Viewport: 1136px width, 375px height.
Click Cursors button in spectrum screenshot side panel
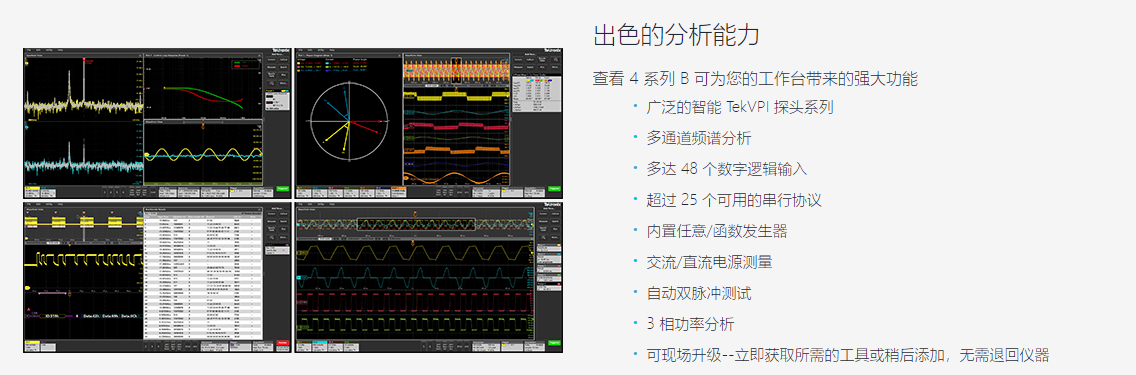point(272,59)
